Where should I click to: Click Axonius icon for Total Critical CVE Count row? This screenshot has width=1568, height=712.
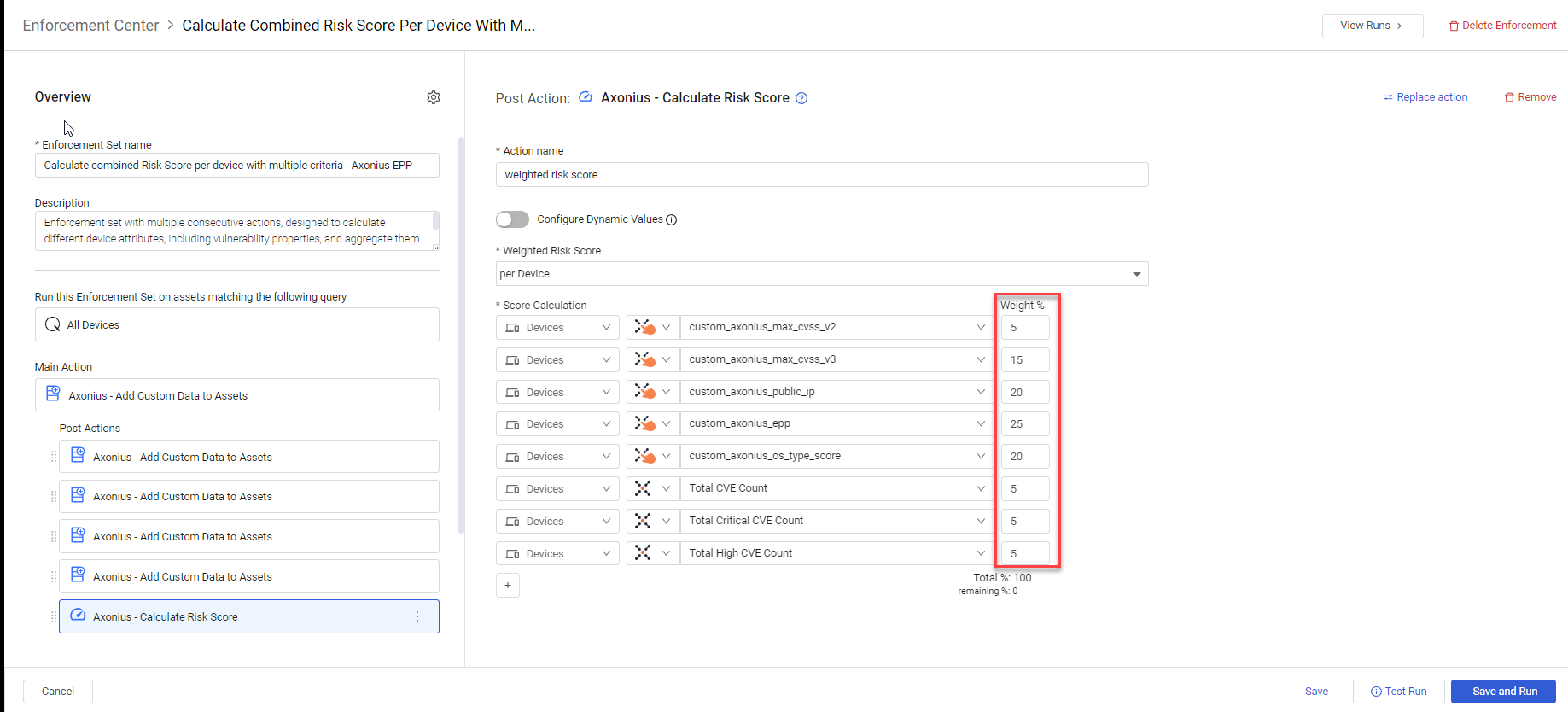coord(643,521)
